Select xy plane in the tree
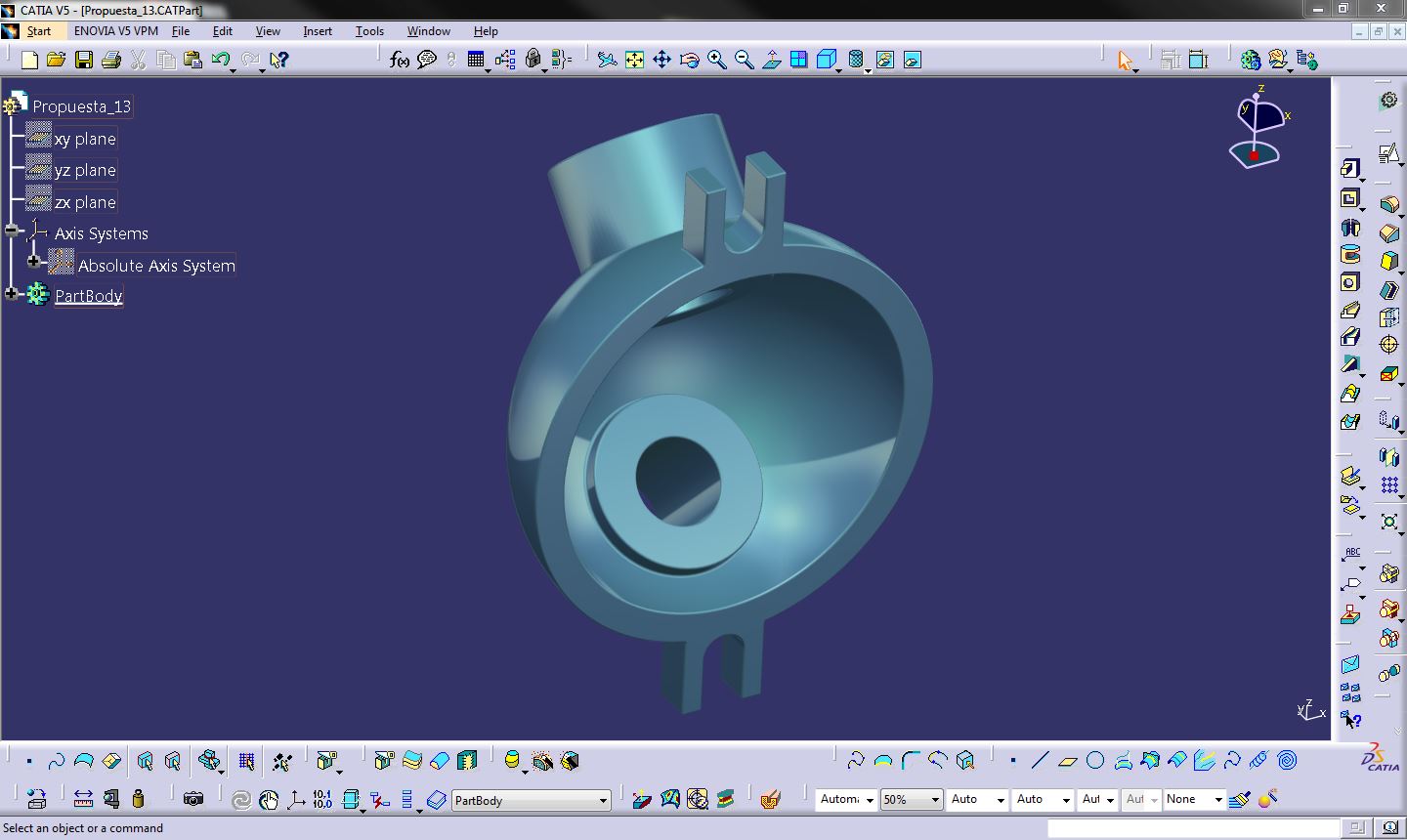This screenshot has height=840, width=1407. coord(85,139)
